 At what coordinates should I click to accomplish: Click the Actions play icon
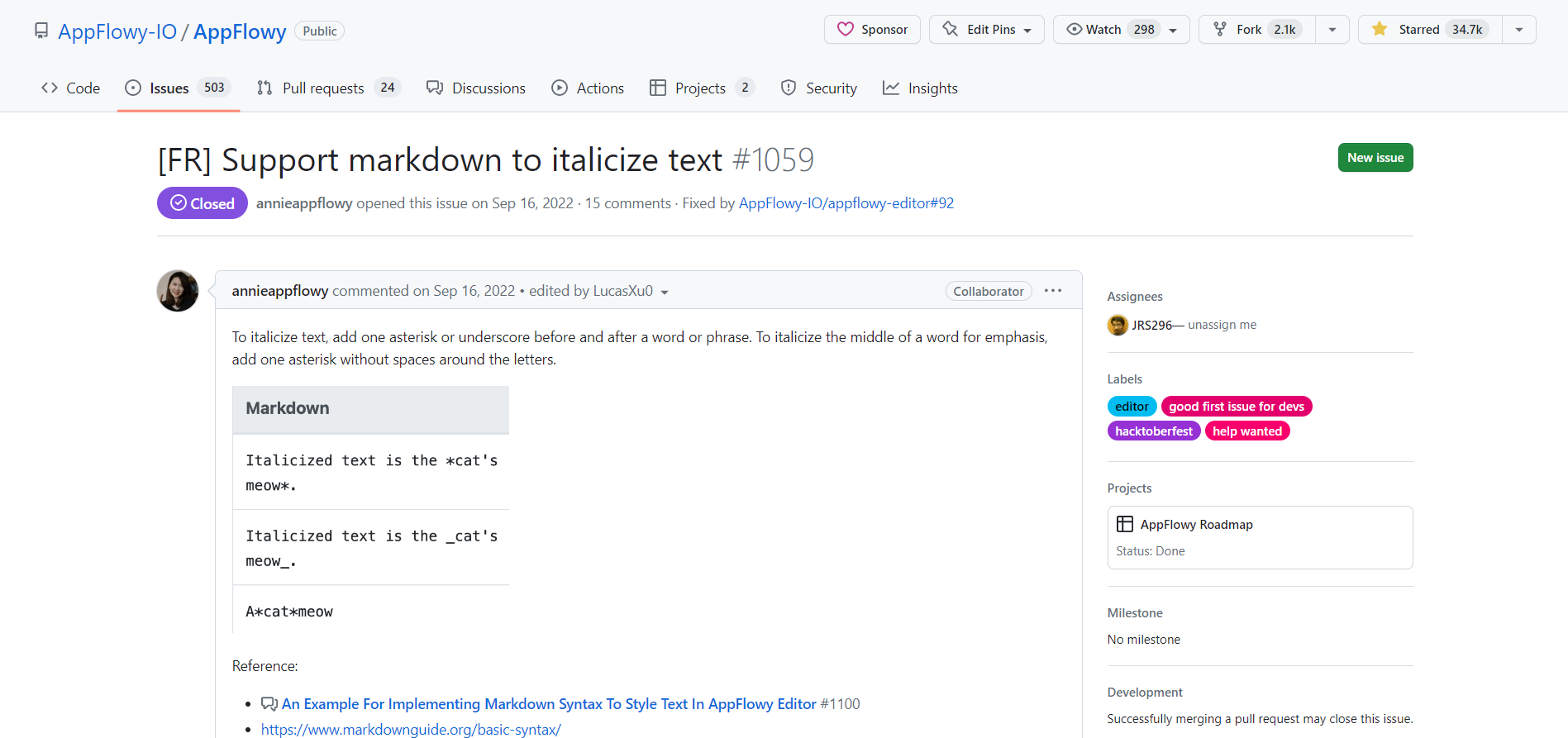560,88
